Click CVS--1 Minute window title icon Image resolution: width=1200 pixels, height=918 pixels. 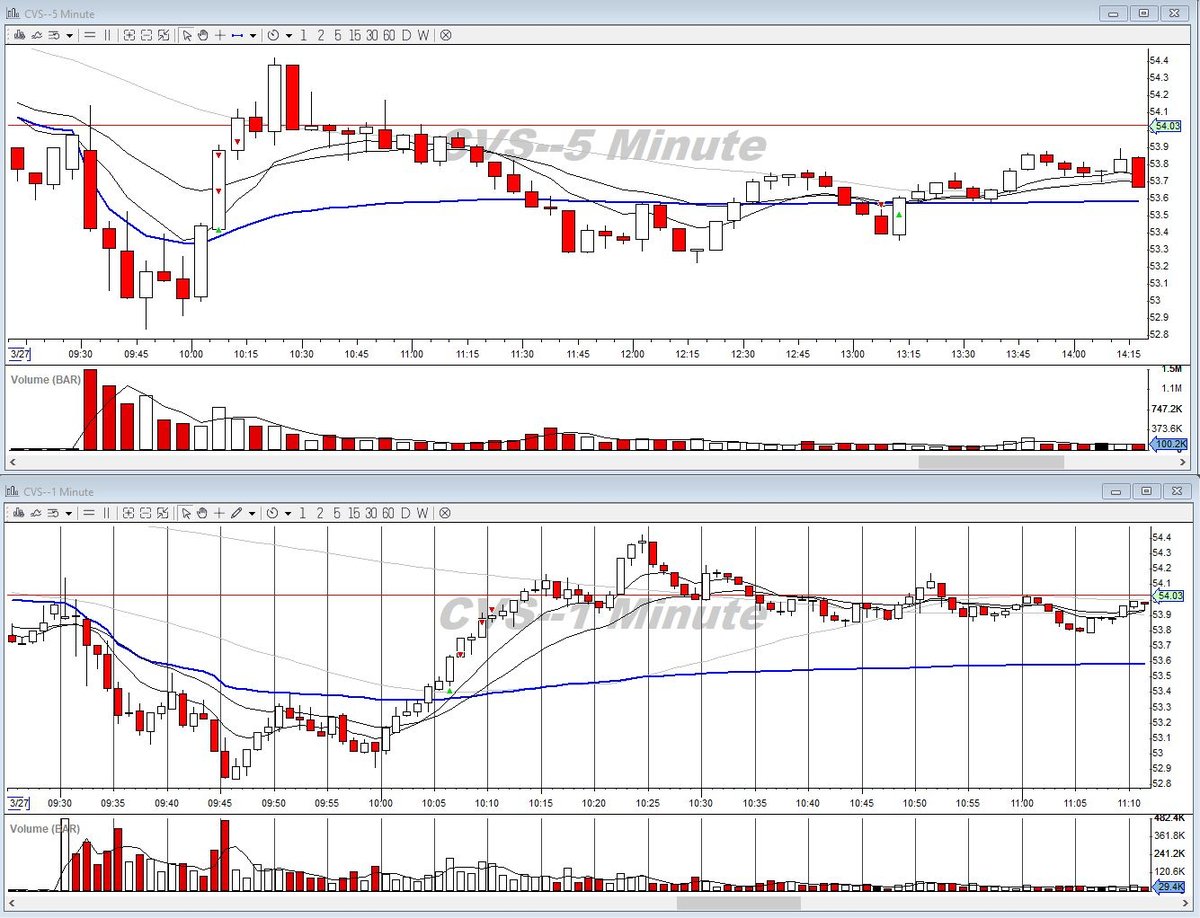coord(12,491)
